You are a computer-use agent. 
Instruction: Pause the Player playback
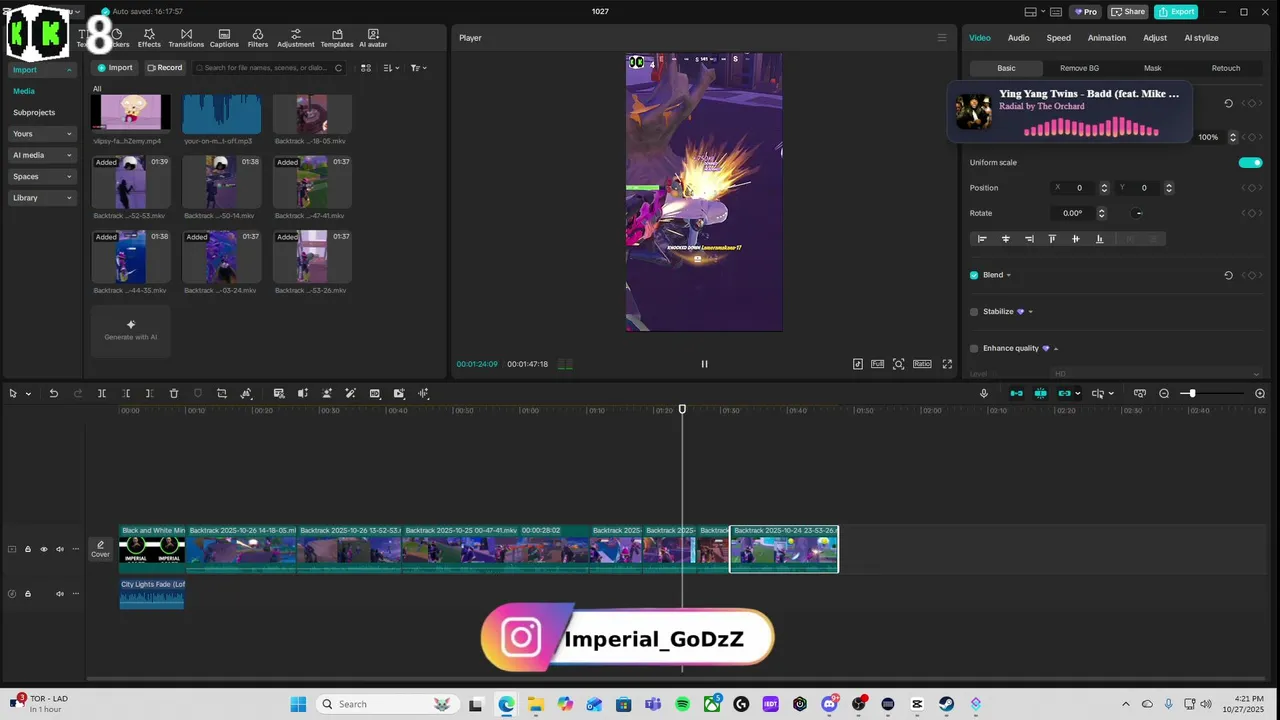[x=704, y=364]
